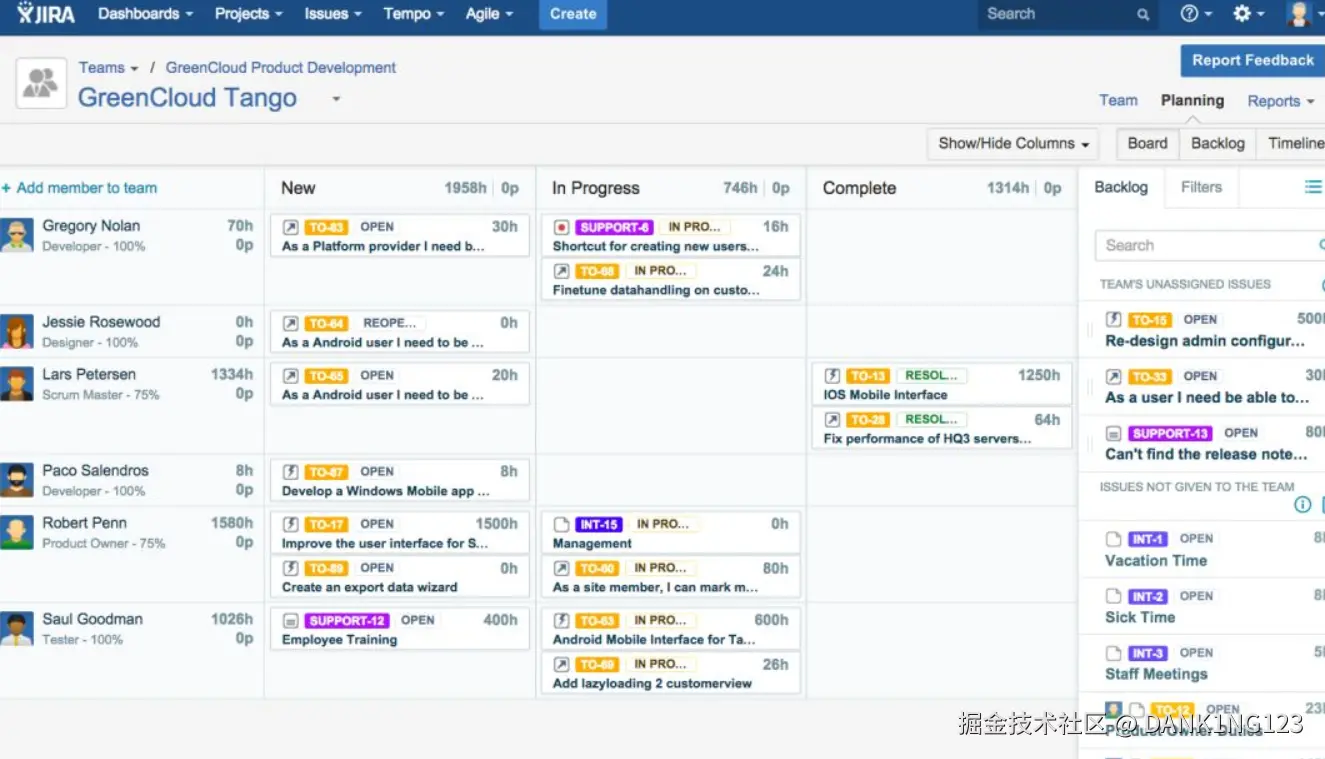Click the 'Vacation Time' backlog item
Viewport: 1325px width, 759px height.
pos(1156,561)
